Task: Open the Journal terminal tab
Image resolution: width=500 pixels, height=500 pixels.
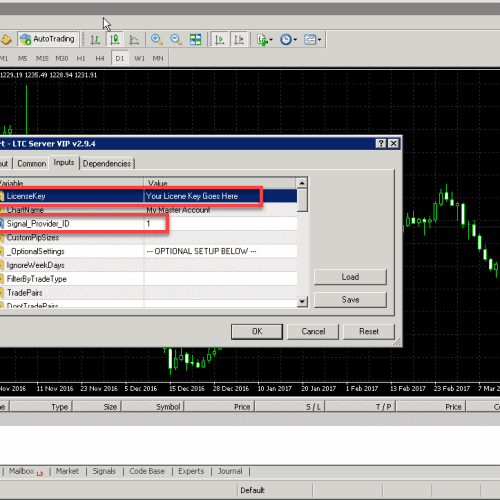Action: coord(230,471)
